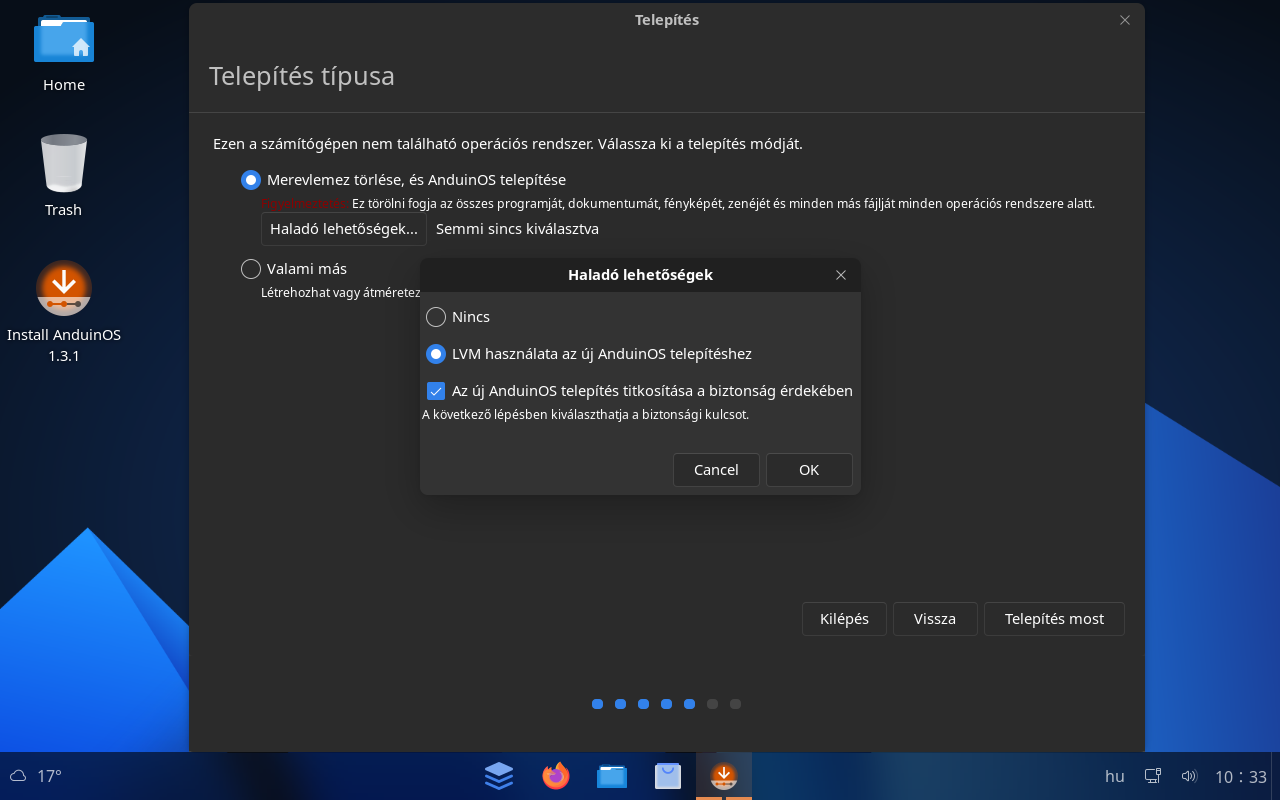Switch keyboard layout indicator hu
Viewport: 1280px width, 800px height.
click(x=1114, y=776)
